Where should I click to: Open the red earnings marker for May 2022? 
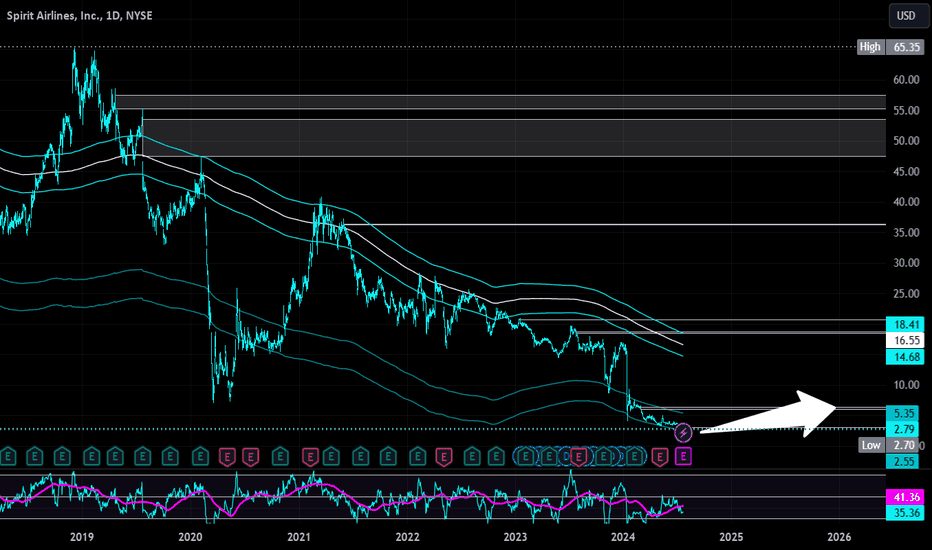point(443,457)
